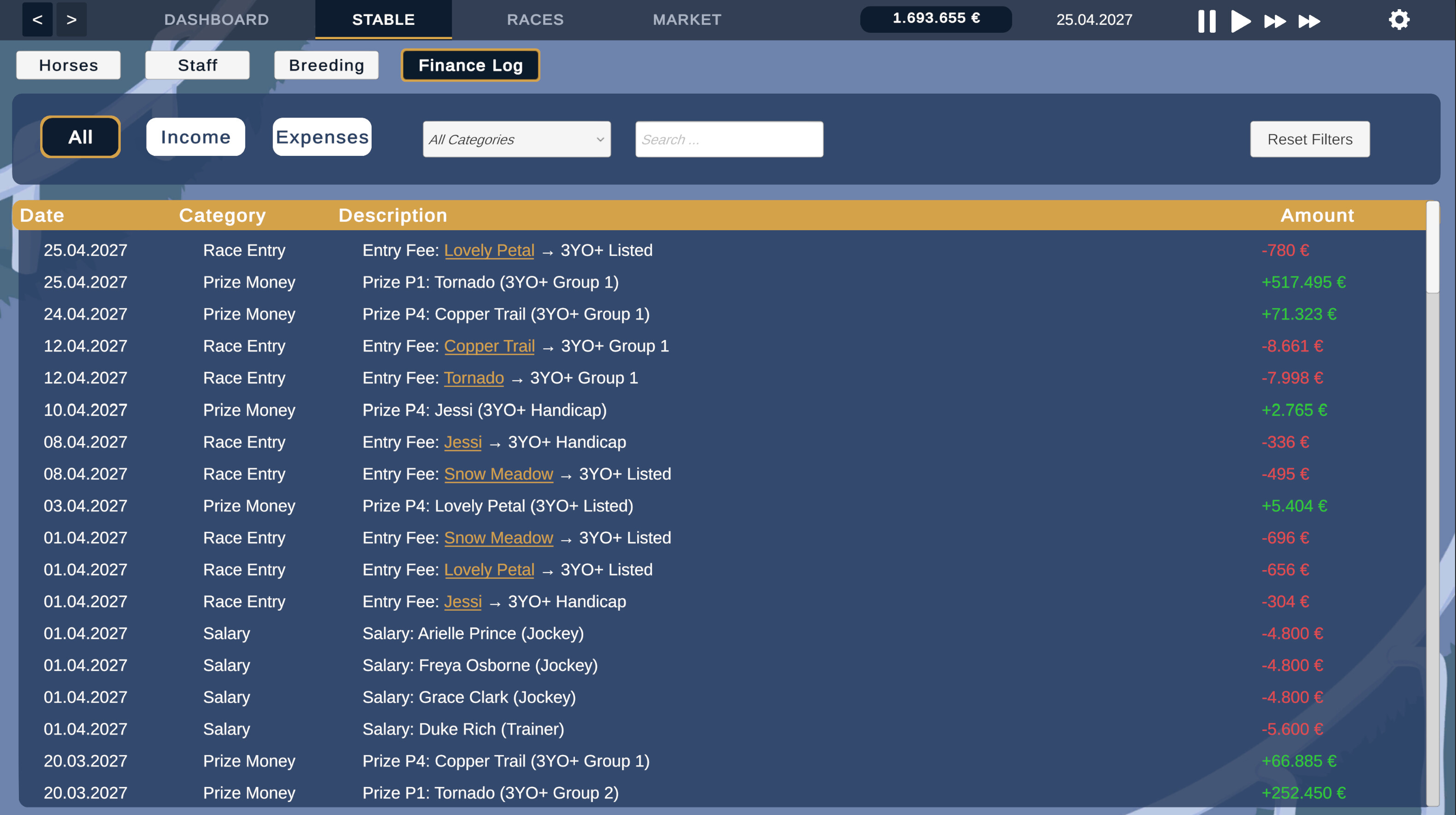View Tornado via the entry fee link
Screen dimensions: 1456x815
tap(473, 378)
